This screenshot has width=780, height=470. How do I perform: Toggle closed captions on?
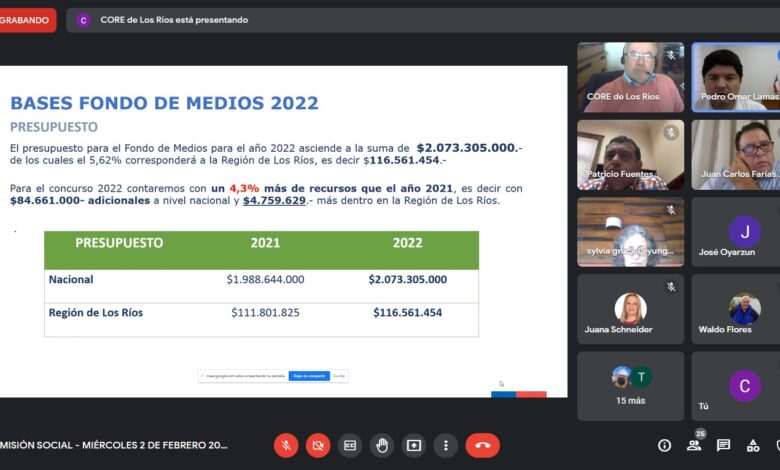(350, 445)
